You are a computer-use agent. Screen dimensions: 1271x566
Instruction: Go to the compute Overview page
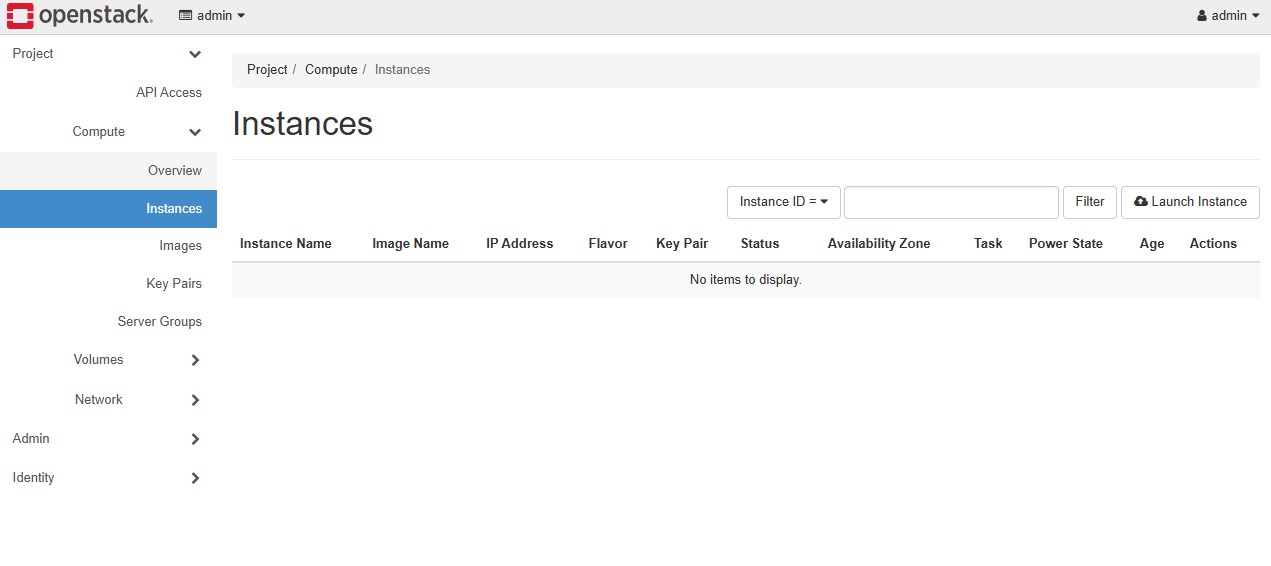coord(174,171)
